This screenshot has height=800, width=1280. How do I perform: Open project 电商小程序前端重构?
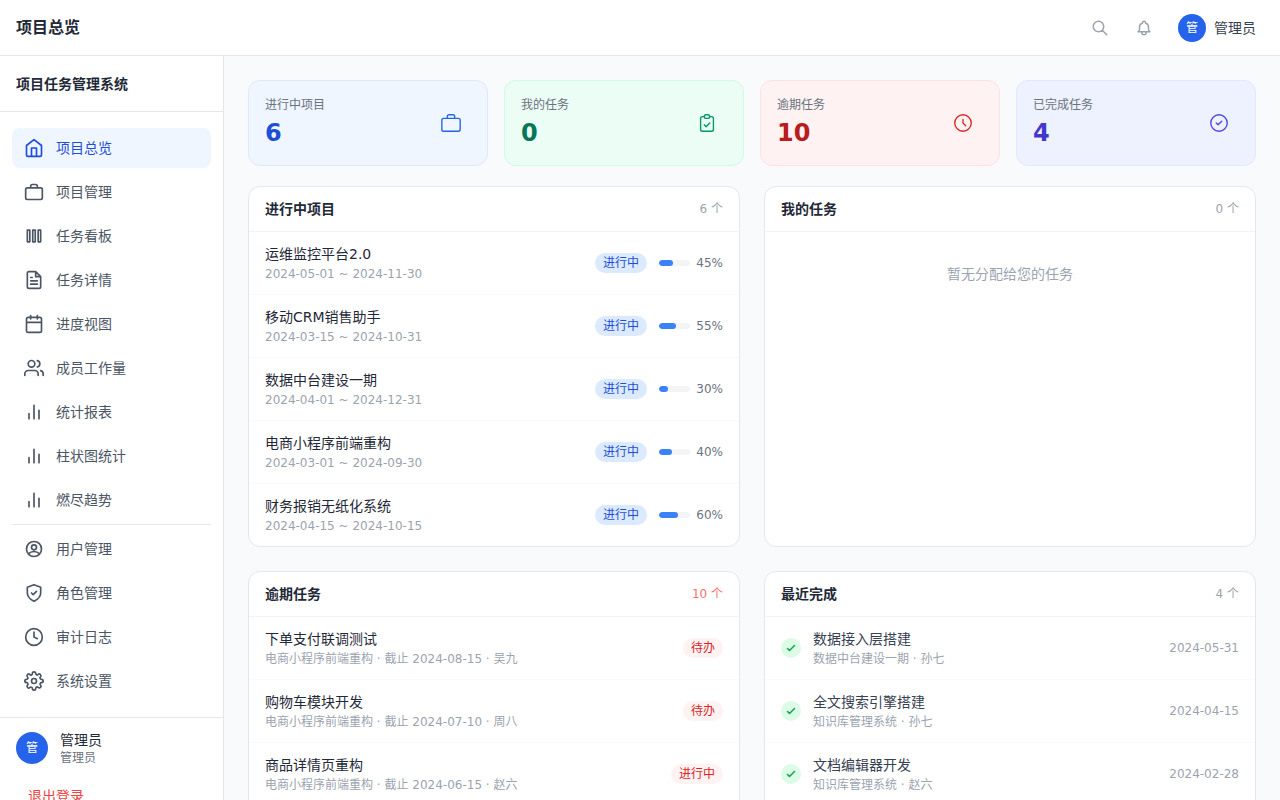(x=494, y=452)
